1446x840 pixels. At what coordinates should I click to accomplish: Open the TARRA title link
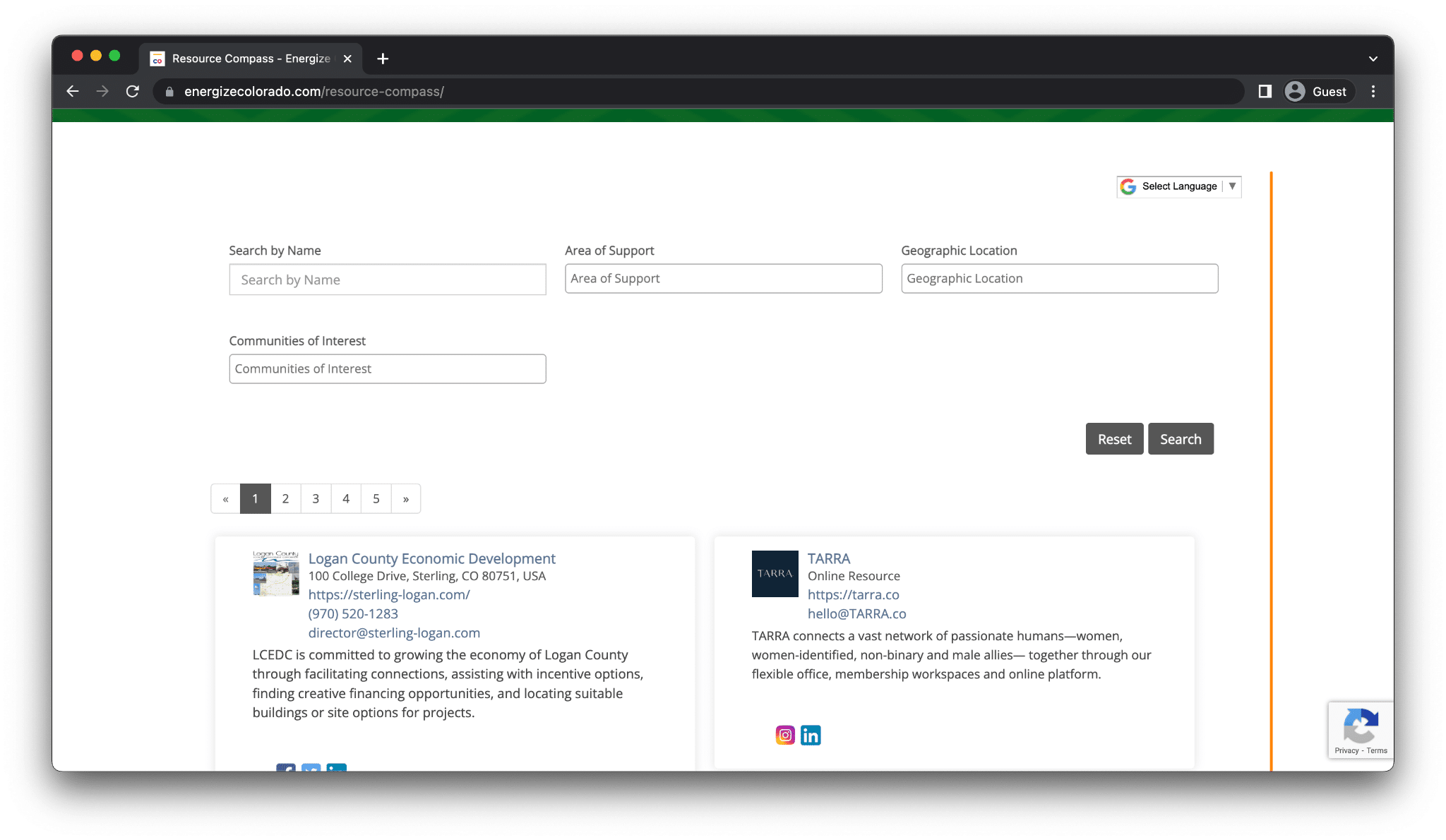point(829,558)
